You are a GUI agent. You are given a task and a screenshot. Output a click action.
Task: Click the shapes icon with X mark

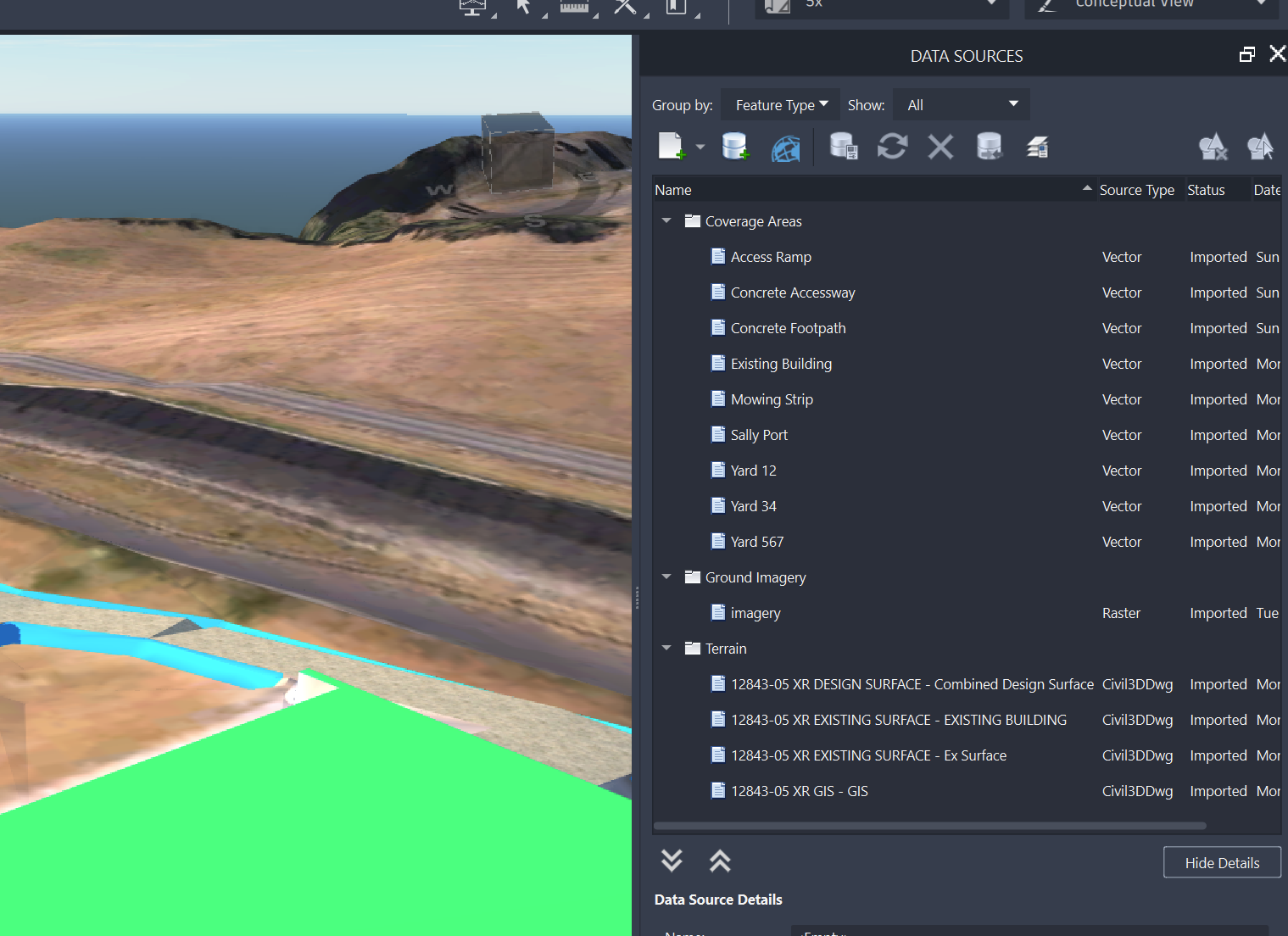1213,147
